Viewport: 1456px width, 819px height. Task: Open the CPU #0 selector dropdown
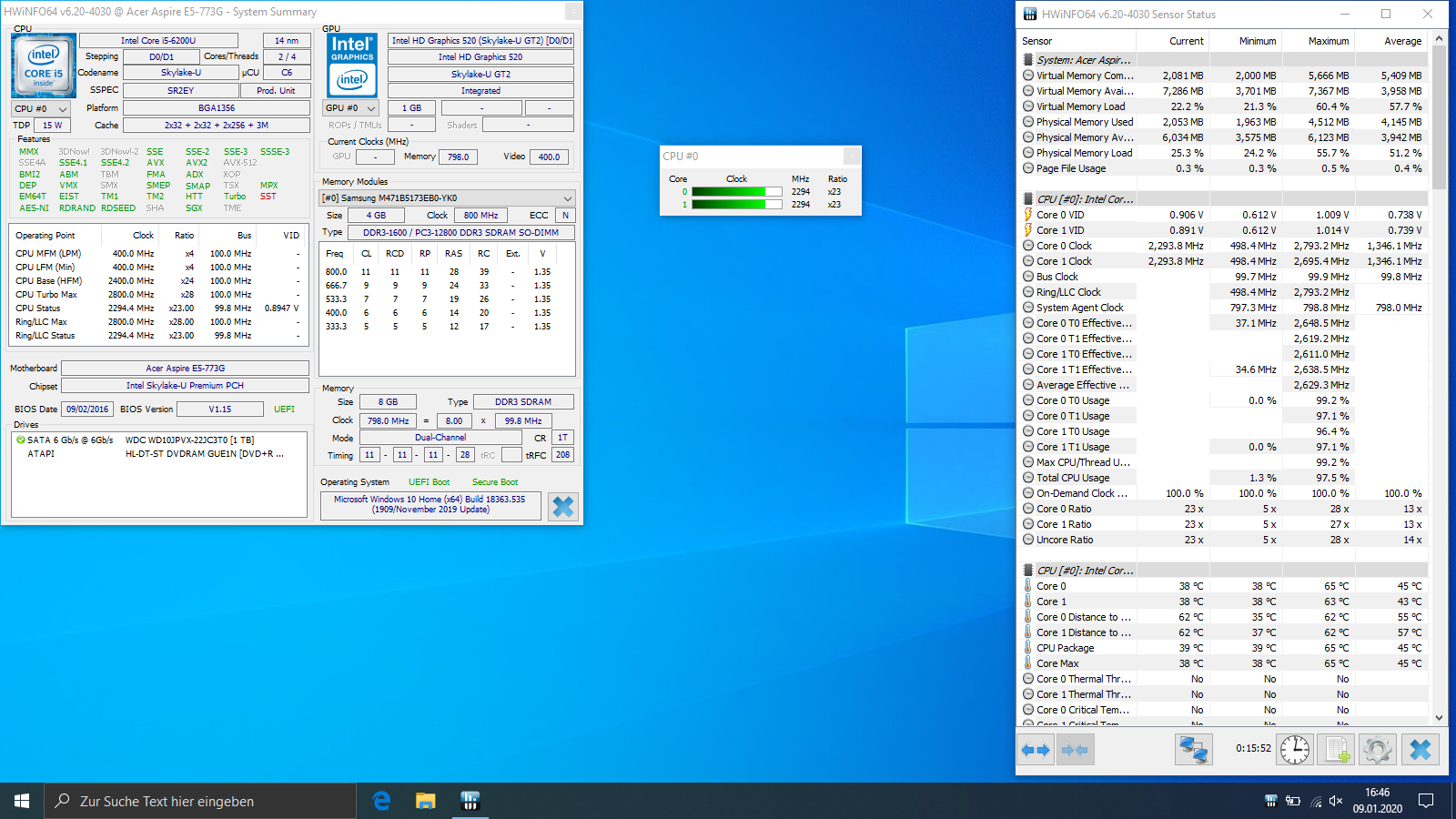(41, 108)
